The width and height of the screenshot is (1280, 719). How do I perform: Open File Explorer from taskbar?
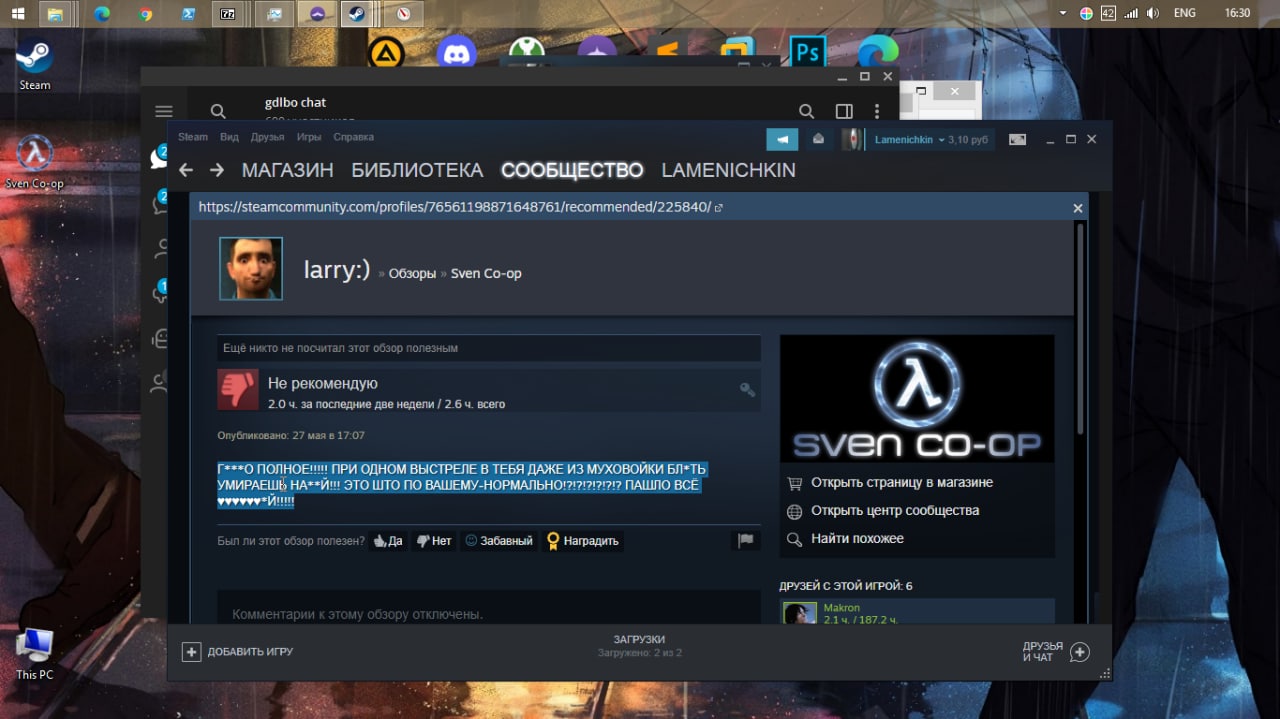tap(56, 14)
